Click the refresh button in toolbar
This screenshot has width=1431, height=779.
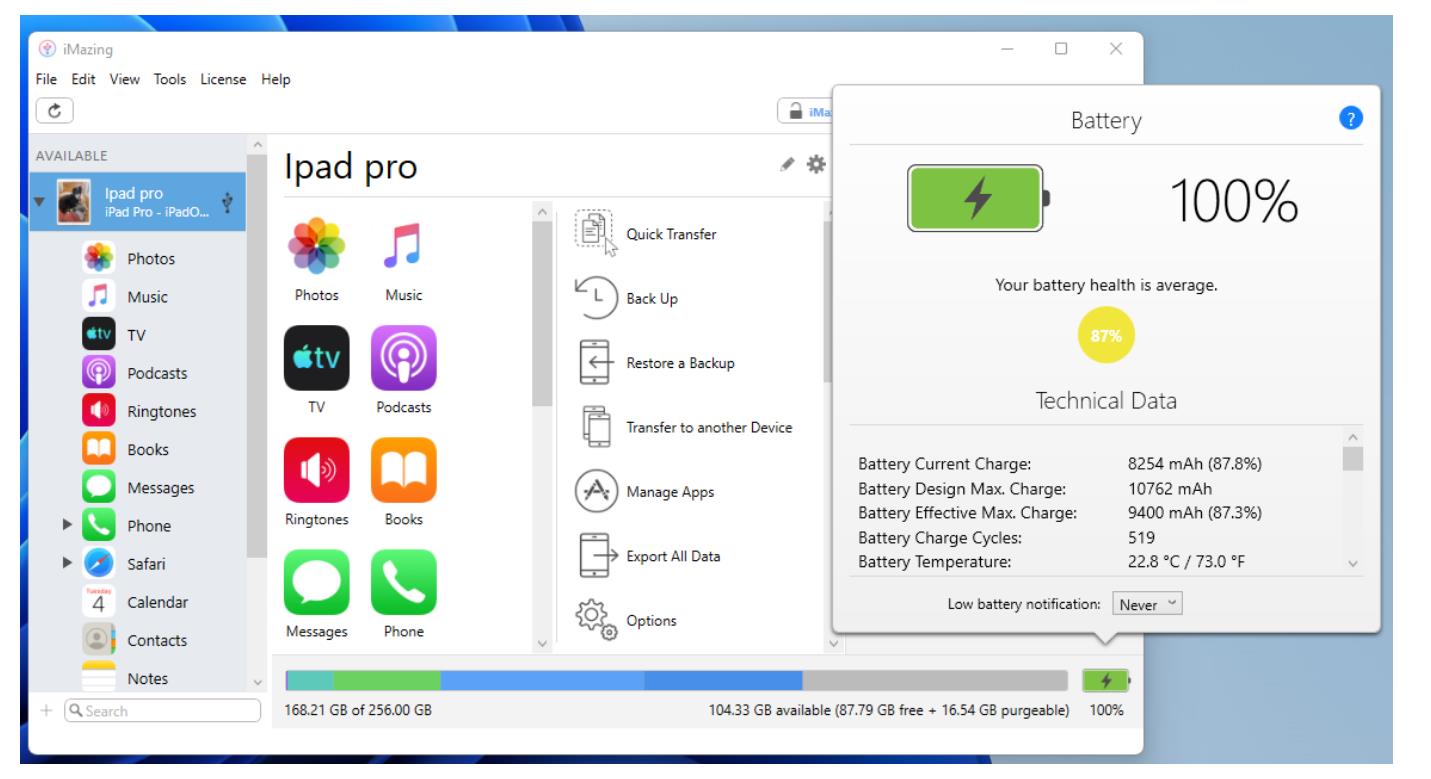click(x=55, y=110)
